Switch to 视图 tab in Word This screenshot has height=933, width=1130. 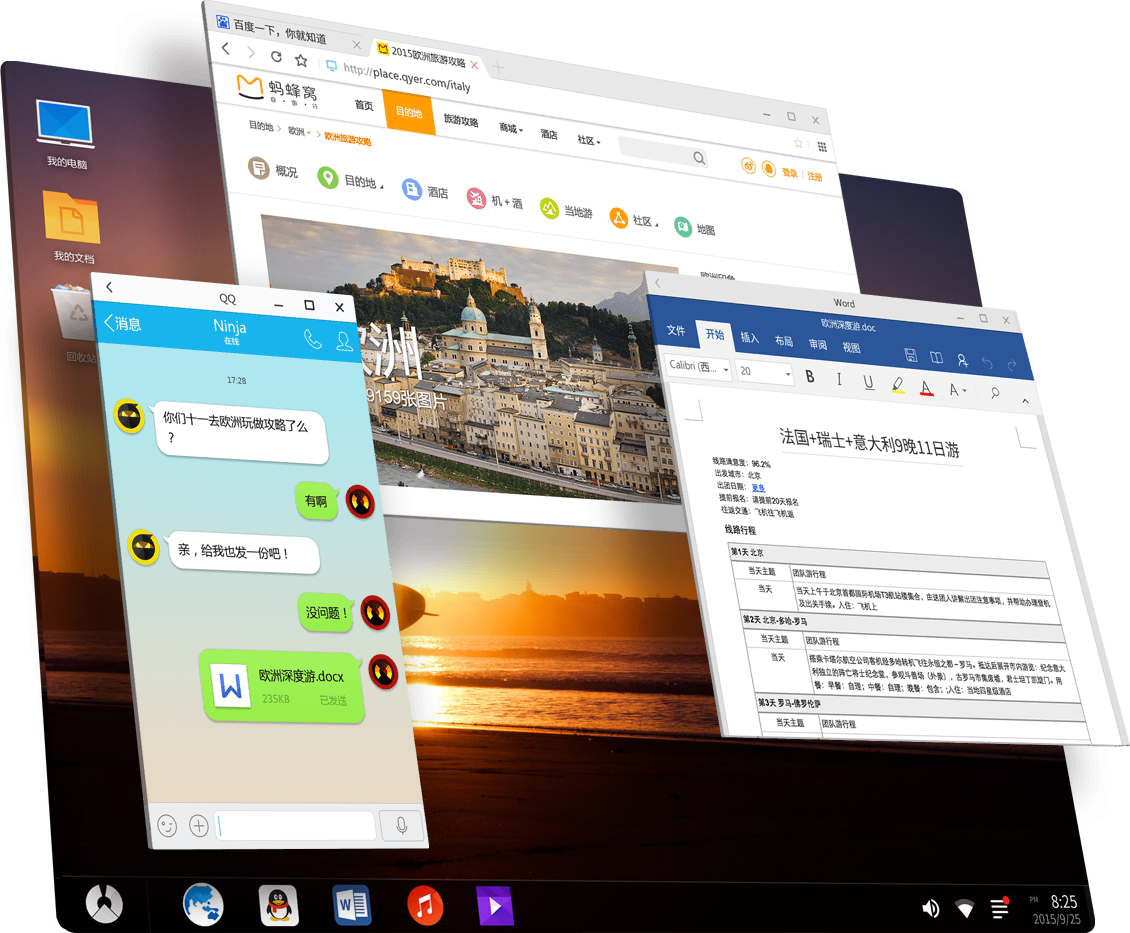pos(851,348)
